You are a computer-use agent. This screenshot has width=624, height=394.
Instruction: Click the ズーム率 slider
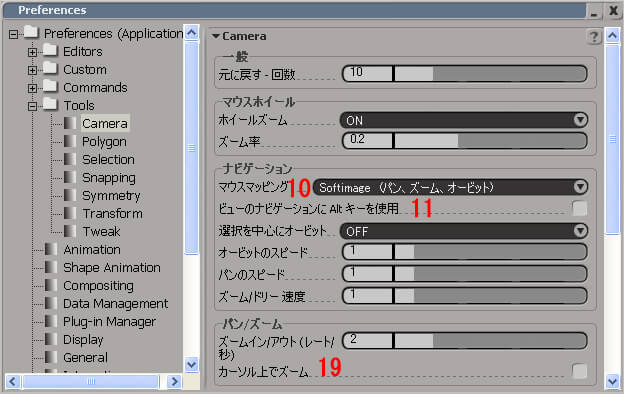tap(490, 140)
